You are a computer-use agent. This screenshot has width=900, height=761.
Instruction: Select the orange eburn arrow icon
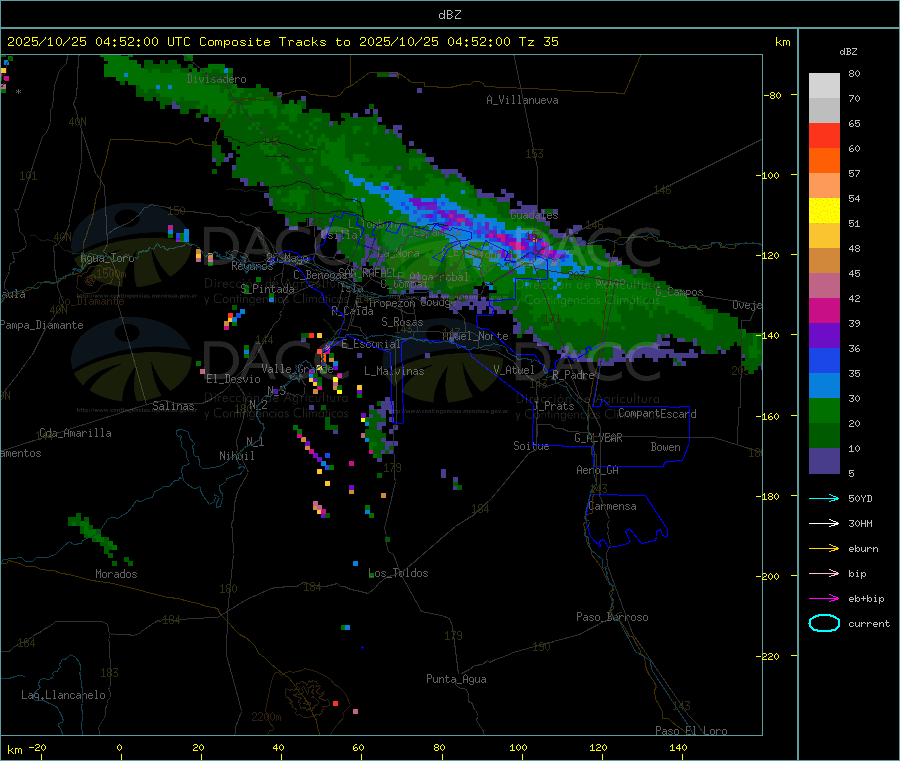click(x=823, y=548)
